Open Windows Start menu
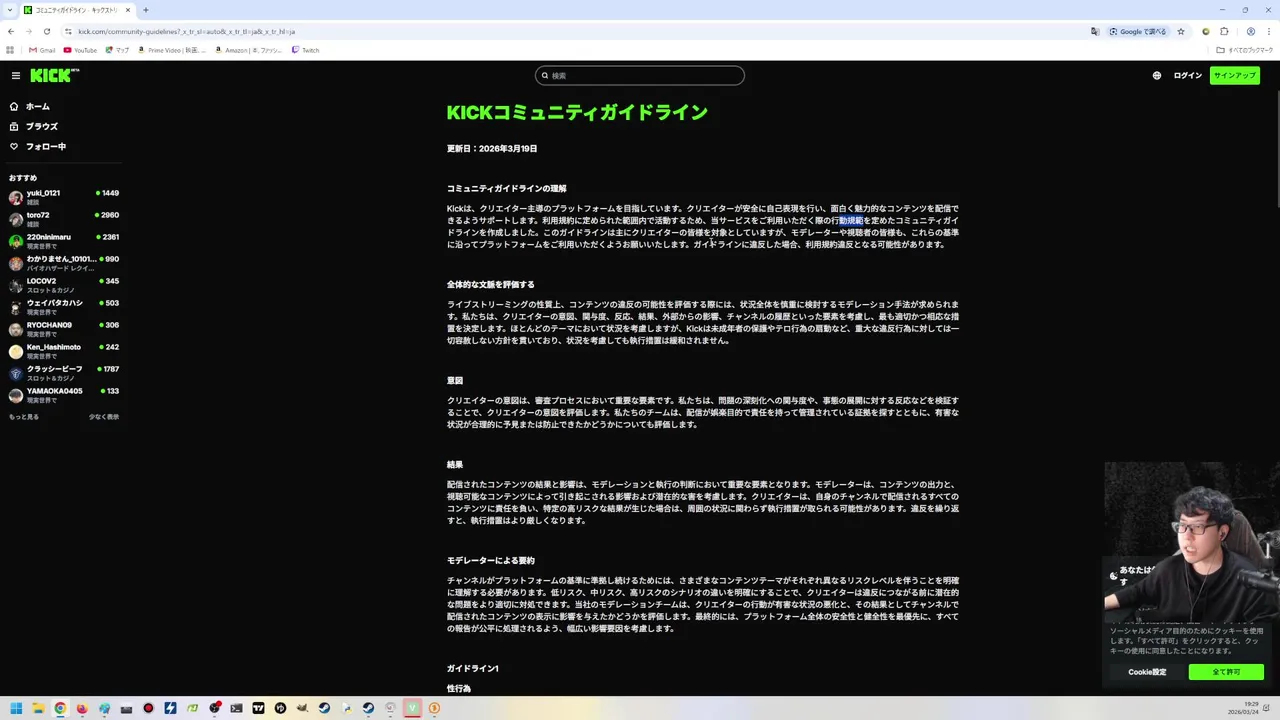The height and width of the screenshot is (720, 1280). click(16, 708)
